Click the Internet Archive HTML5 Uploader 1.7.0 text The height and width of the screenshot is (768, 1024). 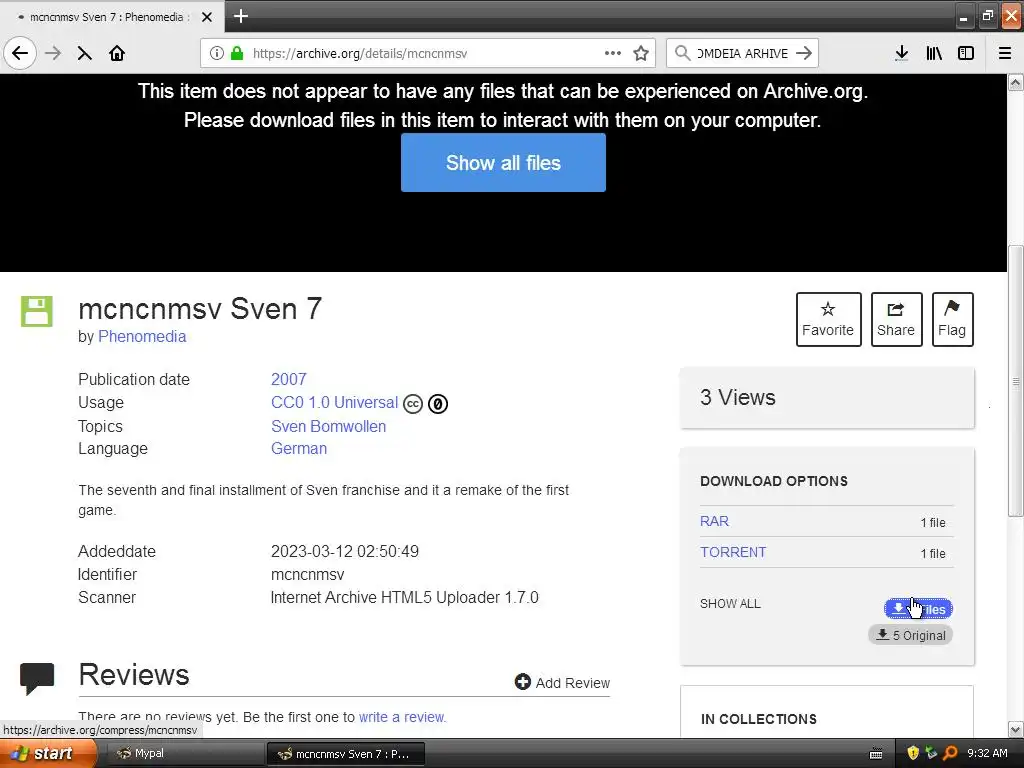(405, 598)
